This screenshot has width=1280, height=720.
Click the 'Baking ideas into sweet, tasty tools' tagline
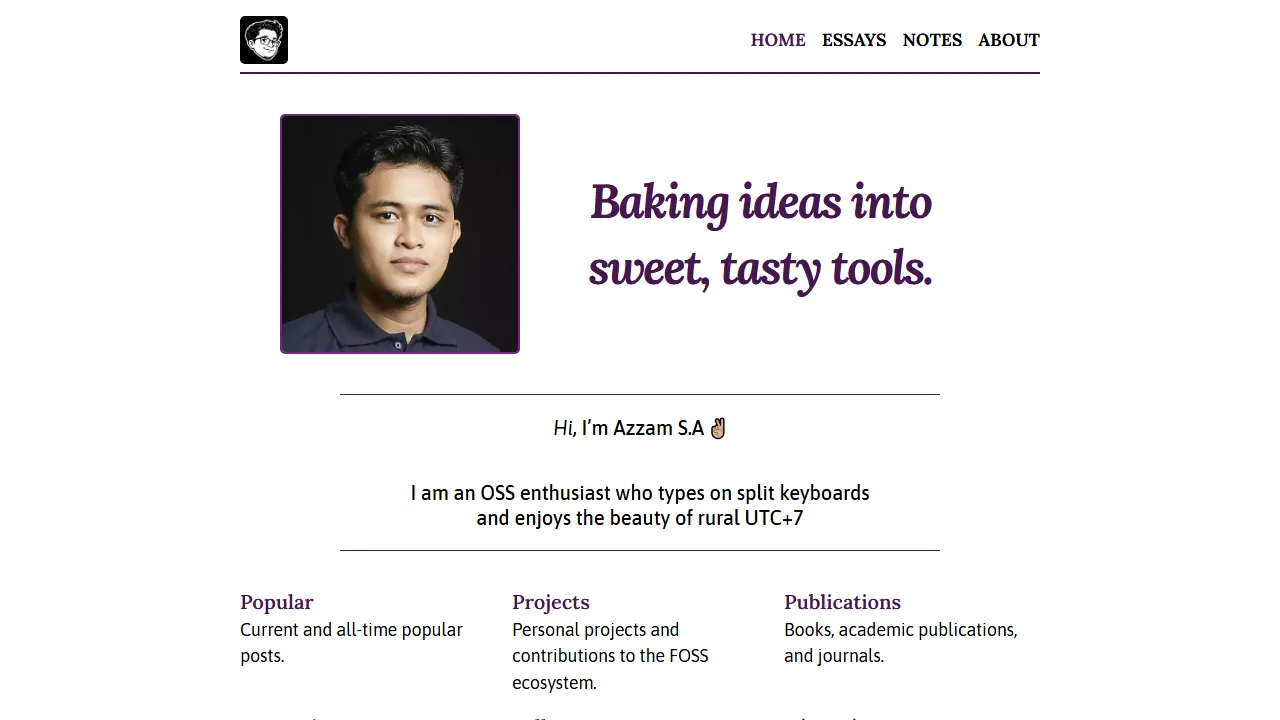[760, 235]
